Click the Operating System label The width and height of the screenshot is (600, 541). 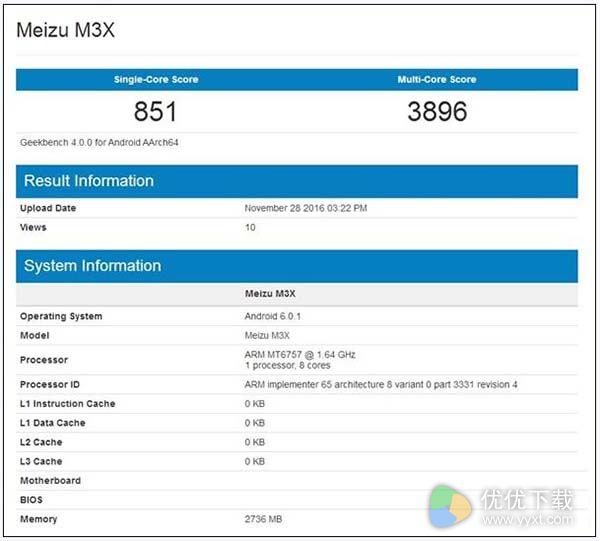click(61, 316)
